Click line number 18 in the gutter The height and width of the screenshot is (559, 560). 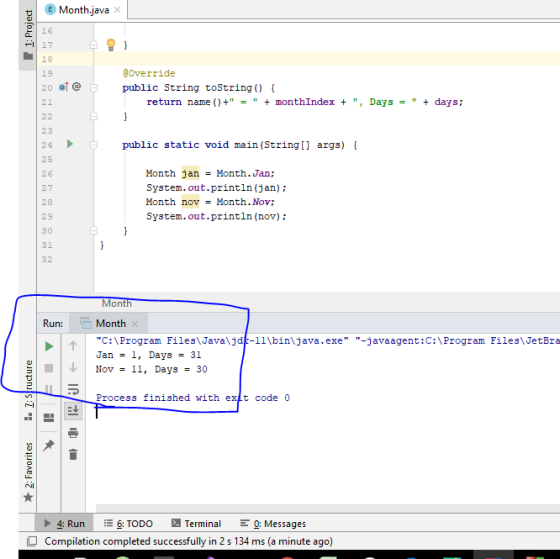(47, 59)
